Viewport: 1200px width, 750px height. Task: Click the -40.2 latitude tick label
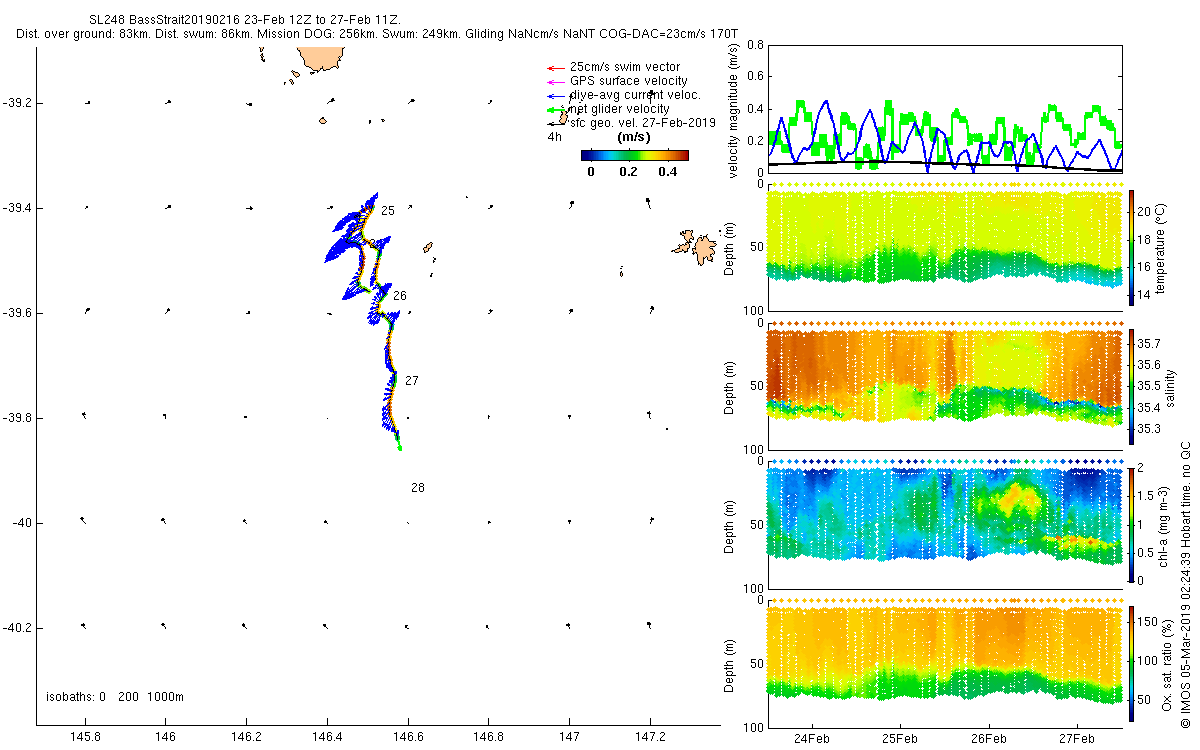(x=17, y=628)
